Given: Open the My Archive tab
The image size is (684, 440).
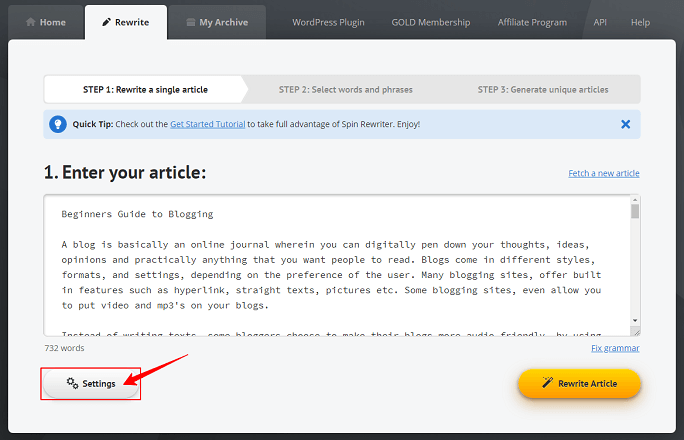Looking at the screenshot, I should (x=217, y=22).
